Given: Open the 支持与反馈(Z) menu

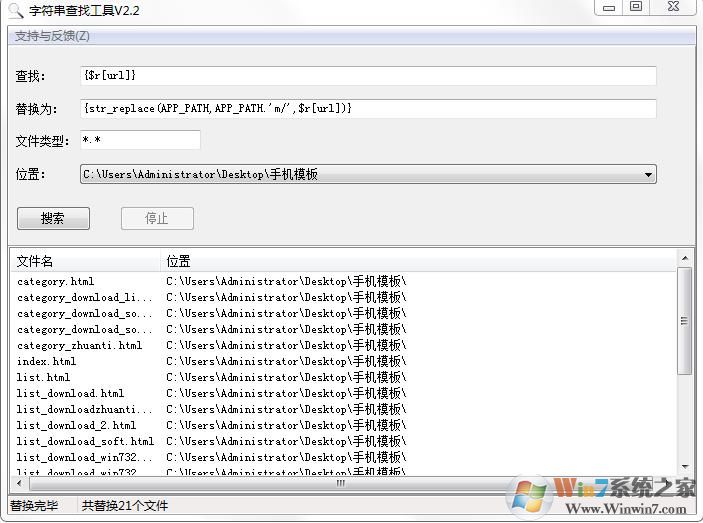Looking at the screenshot, I should [x=52, y=36].
